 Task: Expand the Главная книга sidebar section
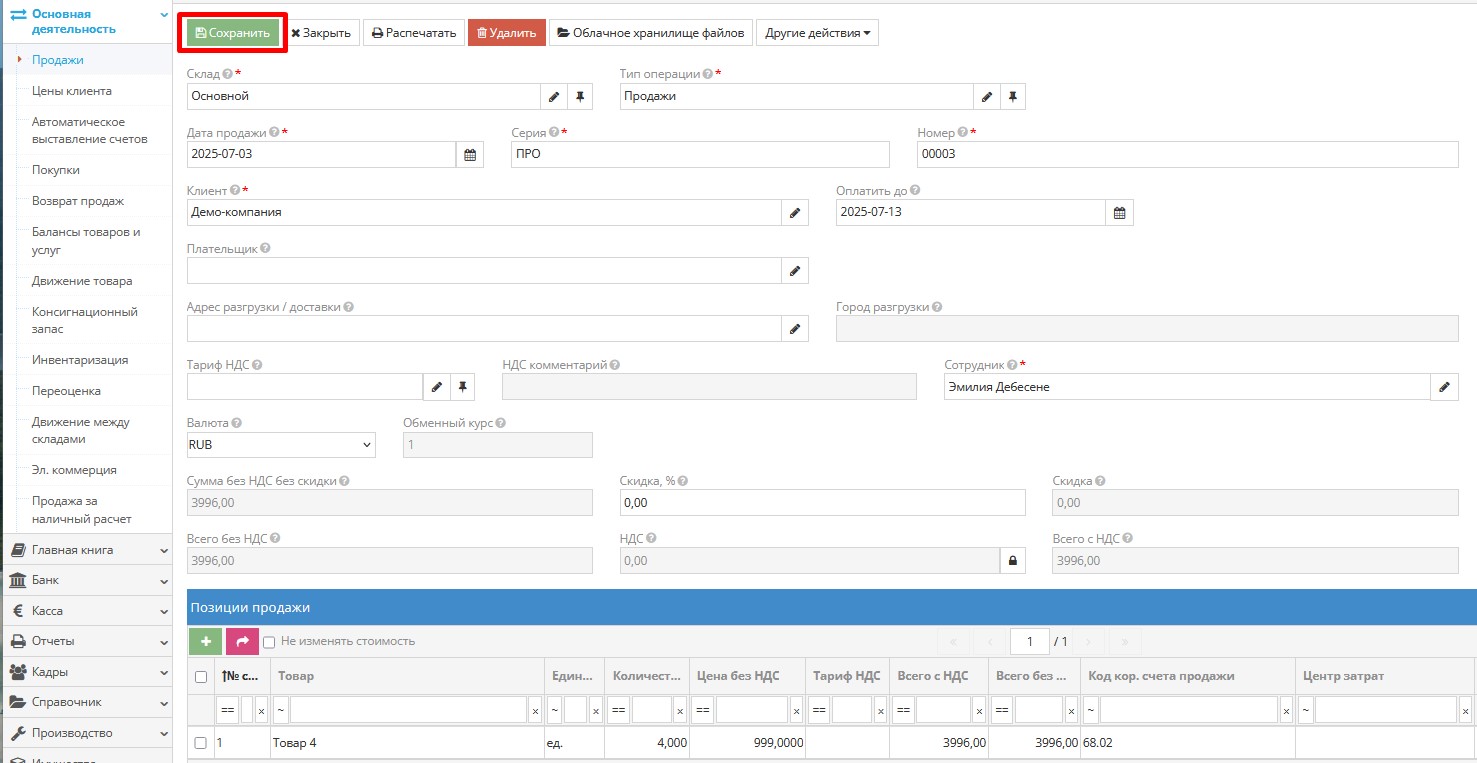click(x=87, y=550)
